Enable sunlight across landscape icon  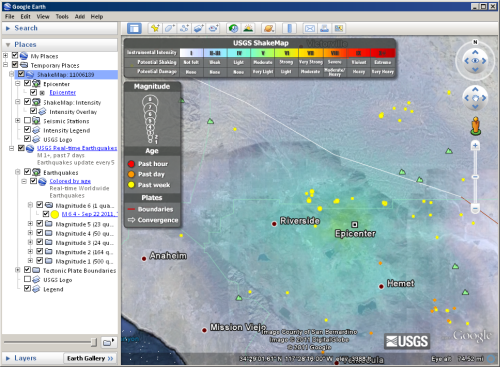coord(248,28)
